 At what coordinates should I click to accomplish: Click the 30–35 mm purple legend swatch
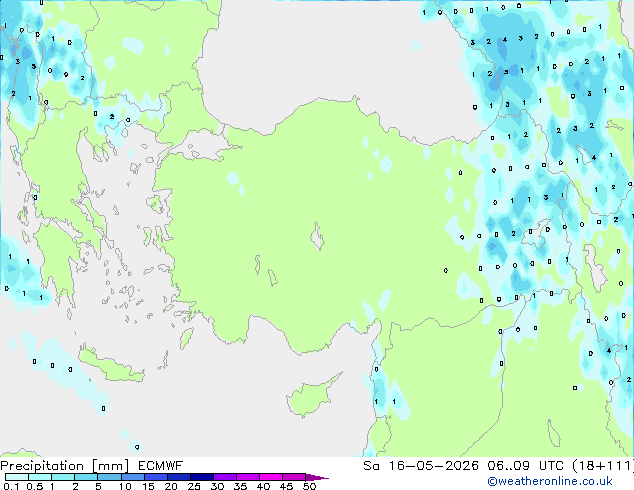coord(224,477)
